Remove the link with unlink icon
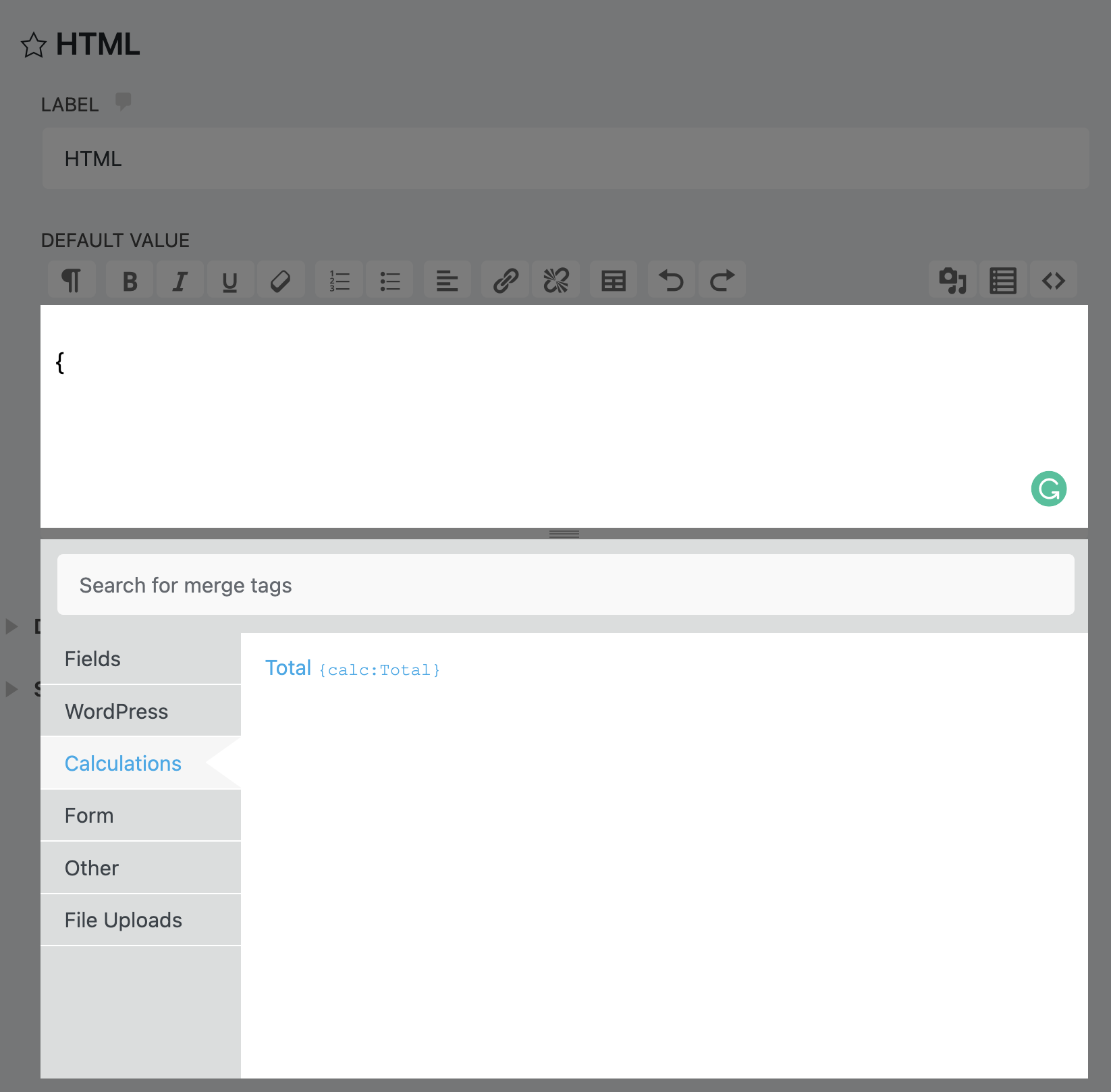The image size is (1111, 1092). 555,279
